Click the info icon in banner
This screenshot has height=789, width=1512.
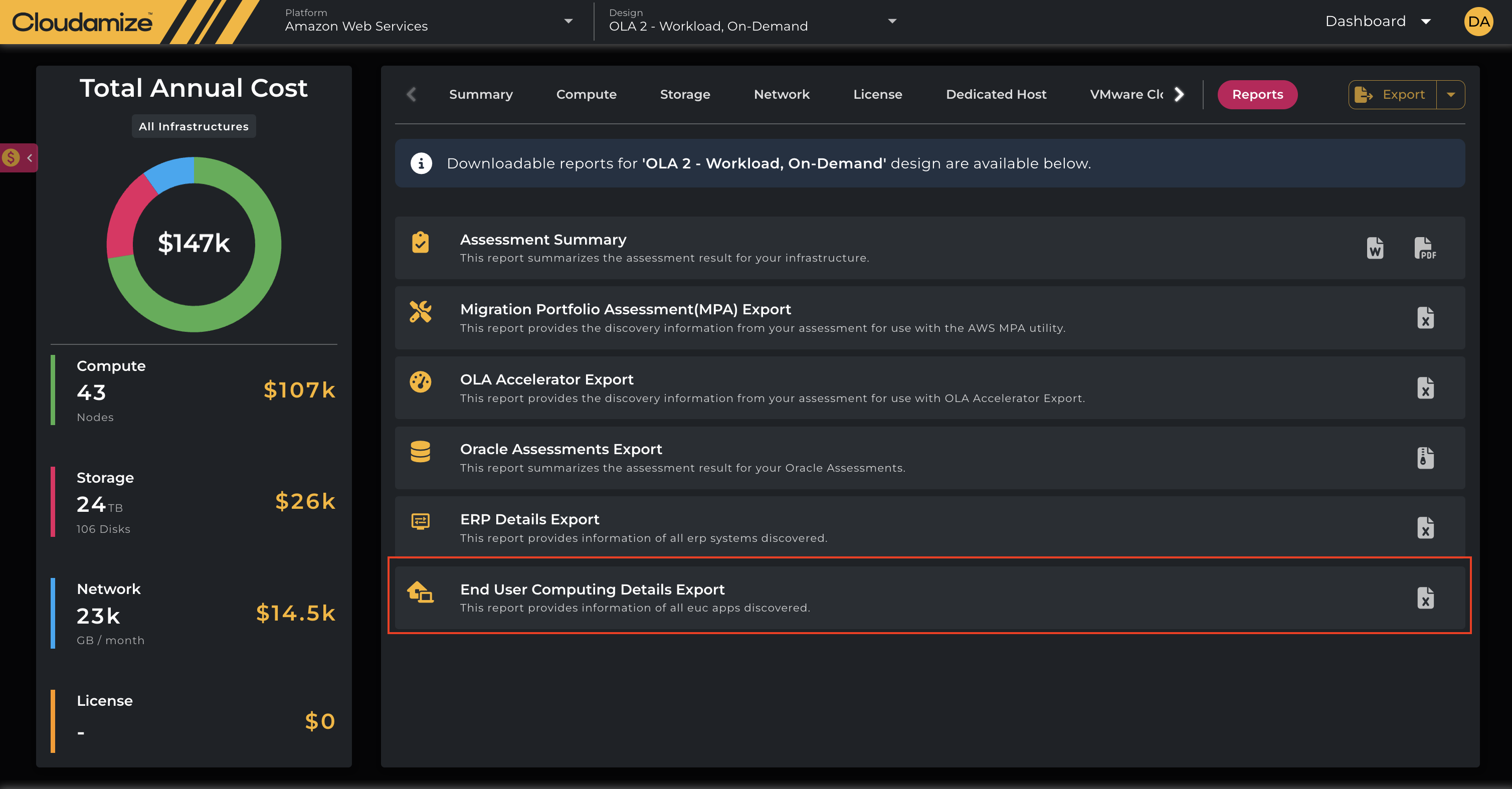click(x=421, y=163)
